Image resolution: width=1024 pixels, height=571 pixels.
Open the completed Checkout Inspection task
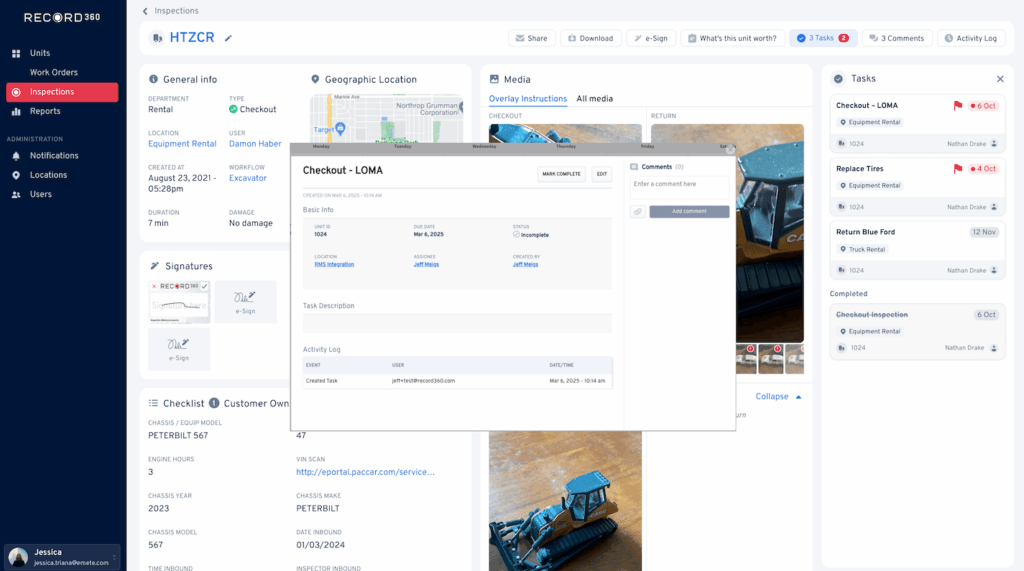pyautogui.click(x=917, y=331)
